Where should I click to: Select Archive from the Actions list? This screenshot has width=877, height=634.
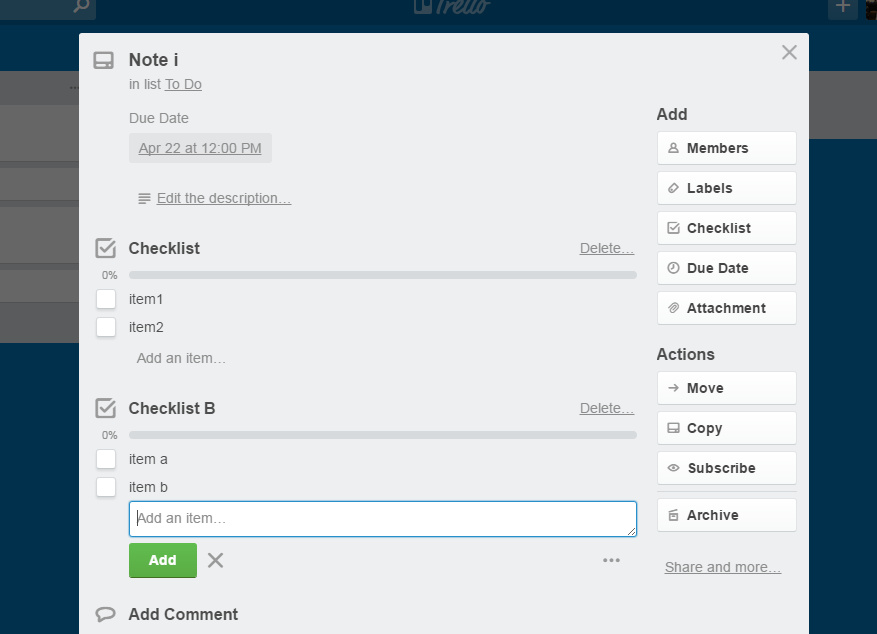[726, 515]
